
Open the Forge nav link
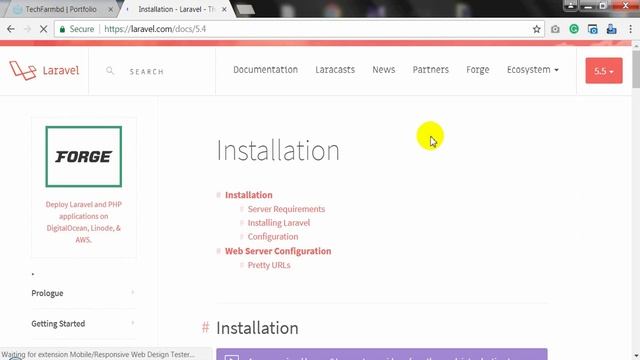478,70
